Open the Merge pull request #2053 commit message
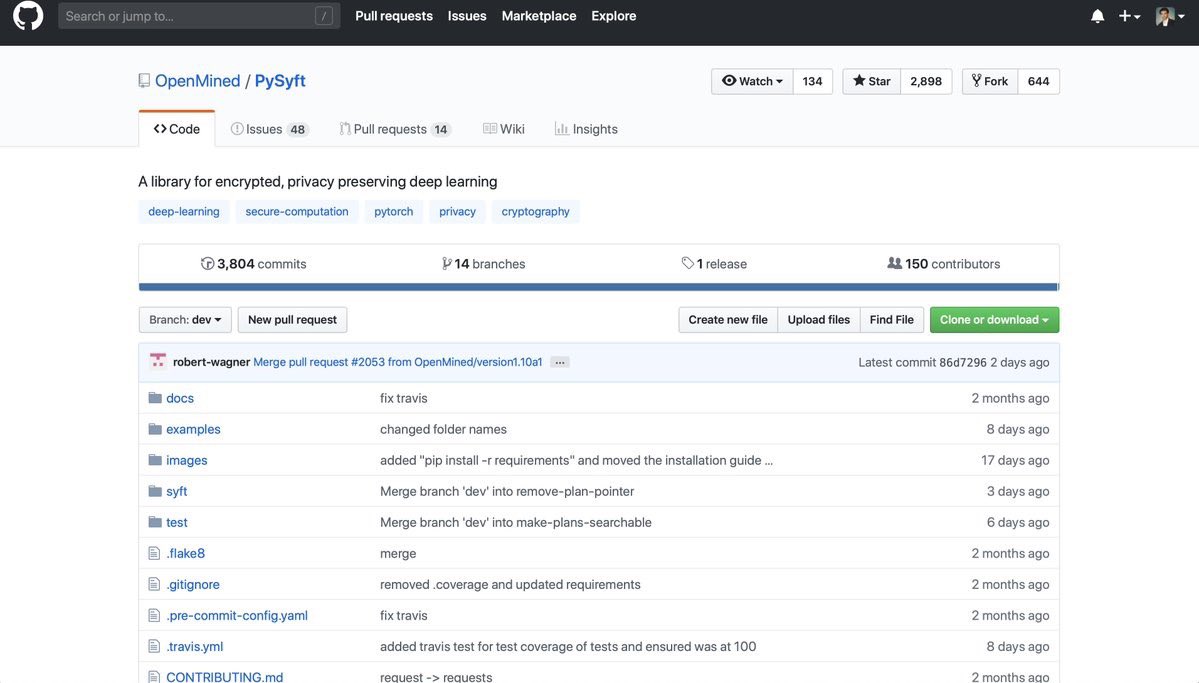 click(398, 363)
